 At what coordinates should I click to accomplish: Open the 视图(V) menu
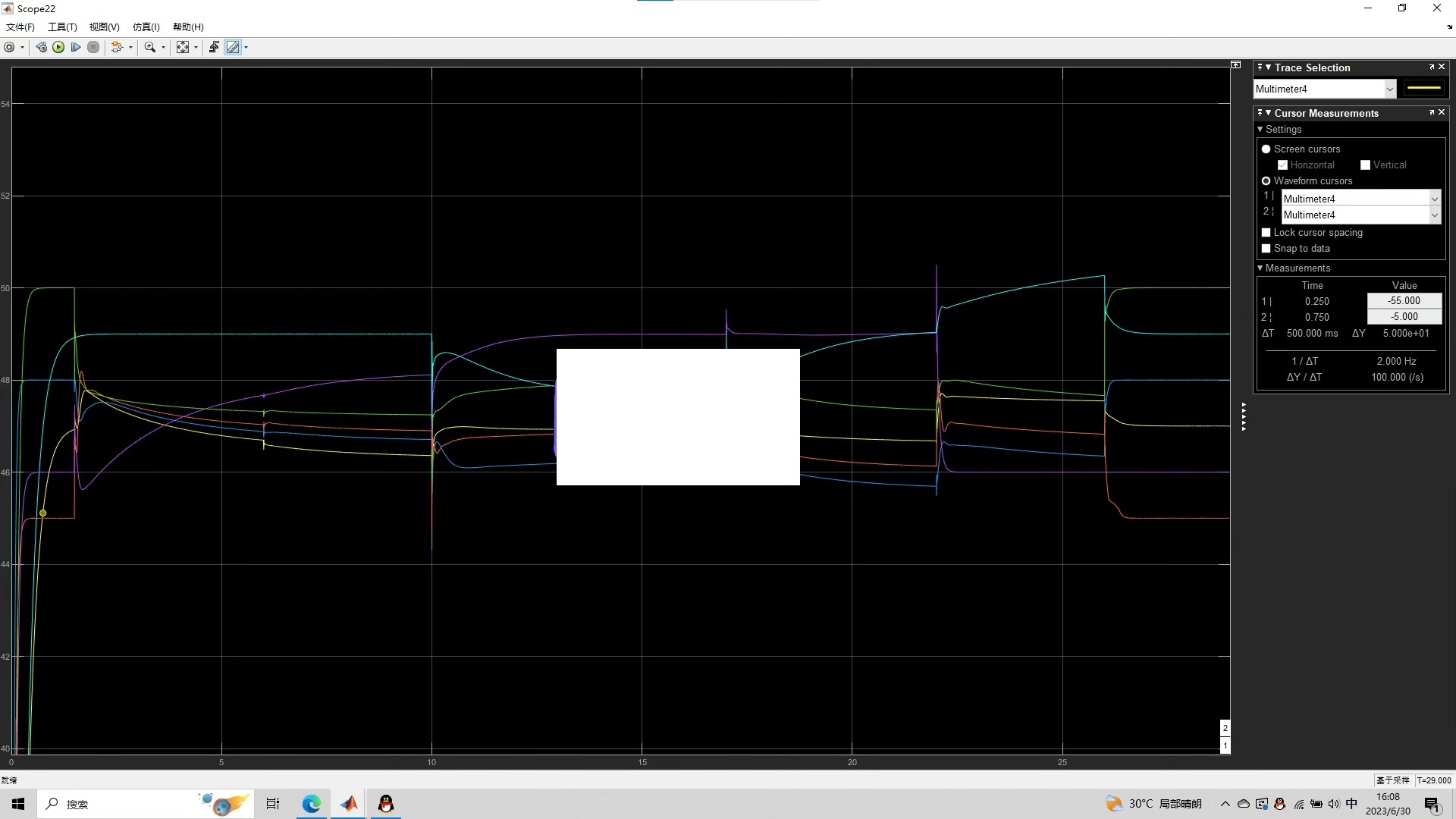click(x=104, y=27)
